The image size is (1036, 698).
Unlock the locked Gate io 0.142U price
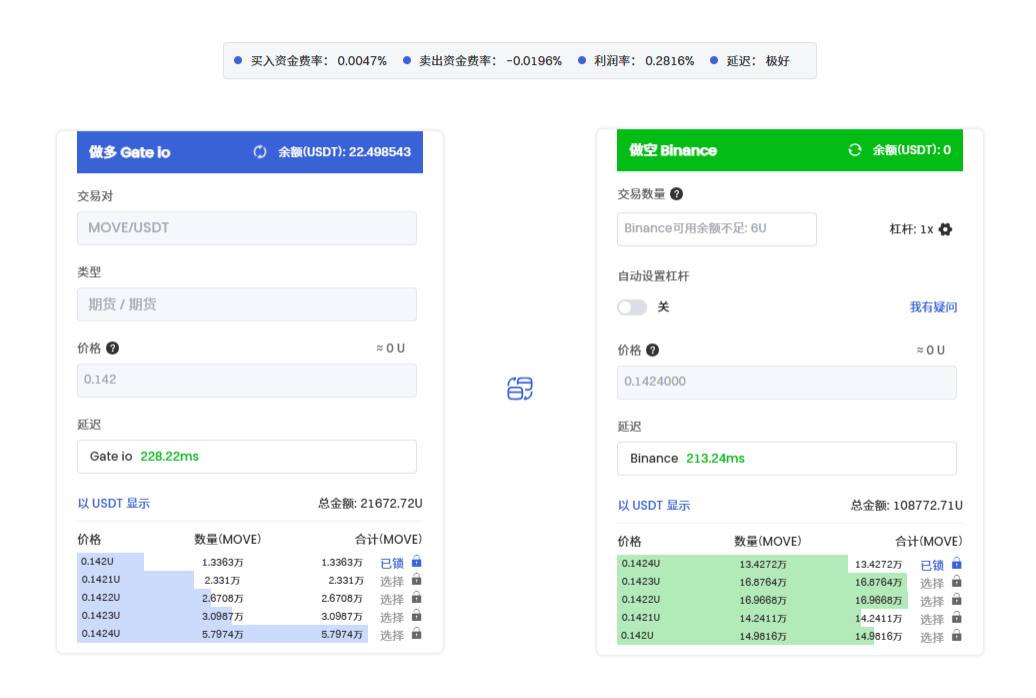[x=416, y=562]
